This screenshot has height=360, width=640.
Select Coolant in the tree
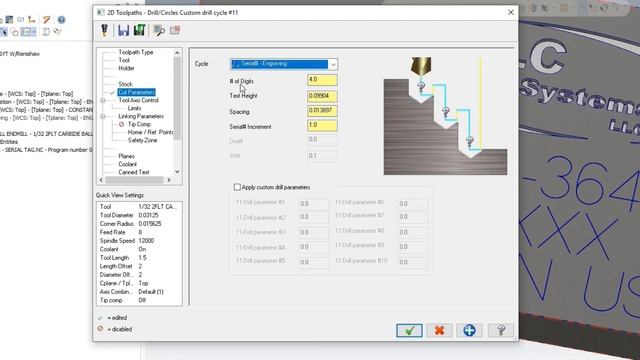click(x=128, y=164)
